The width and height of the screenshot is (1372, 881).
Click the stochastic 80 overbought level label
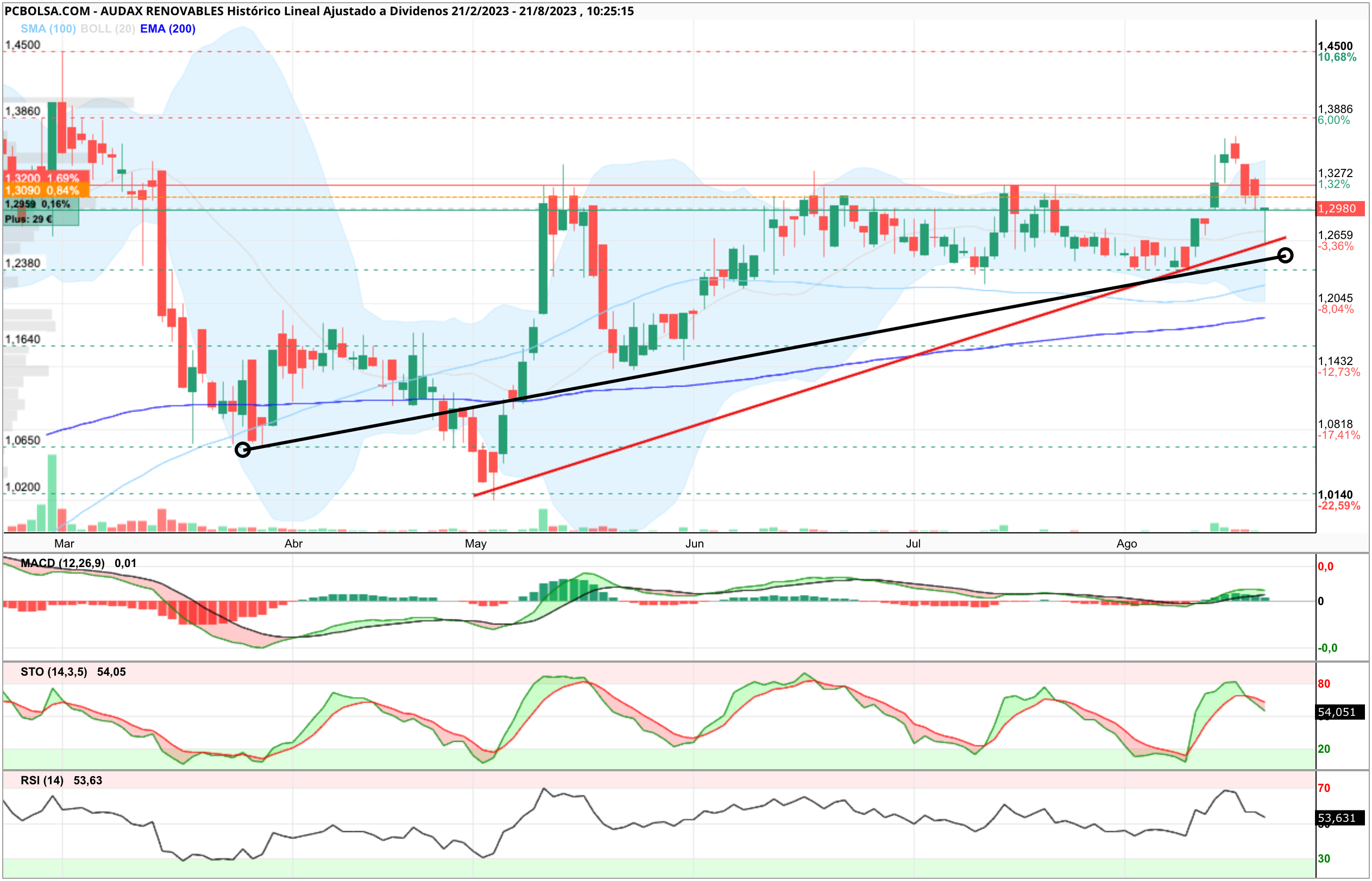point(1324,684)
